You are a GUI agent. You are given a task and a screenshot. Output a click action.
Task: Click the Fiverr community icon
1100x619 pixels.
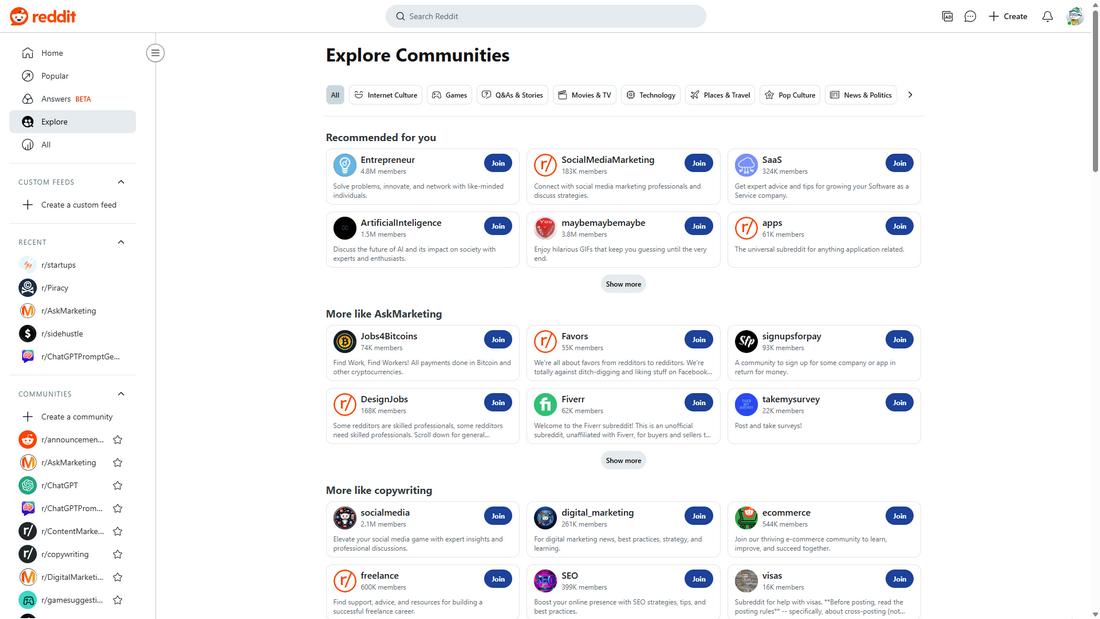coord(545,404)
